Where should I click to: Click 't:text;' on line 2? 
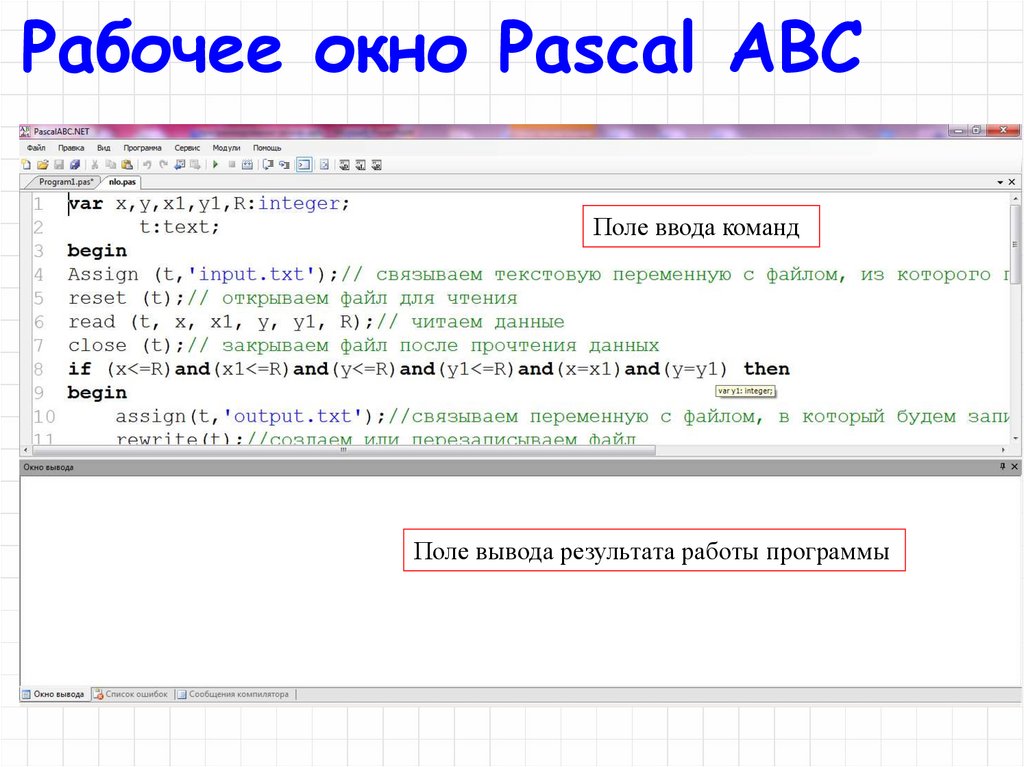[x=180, y=227]
